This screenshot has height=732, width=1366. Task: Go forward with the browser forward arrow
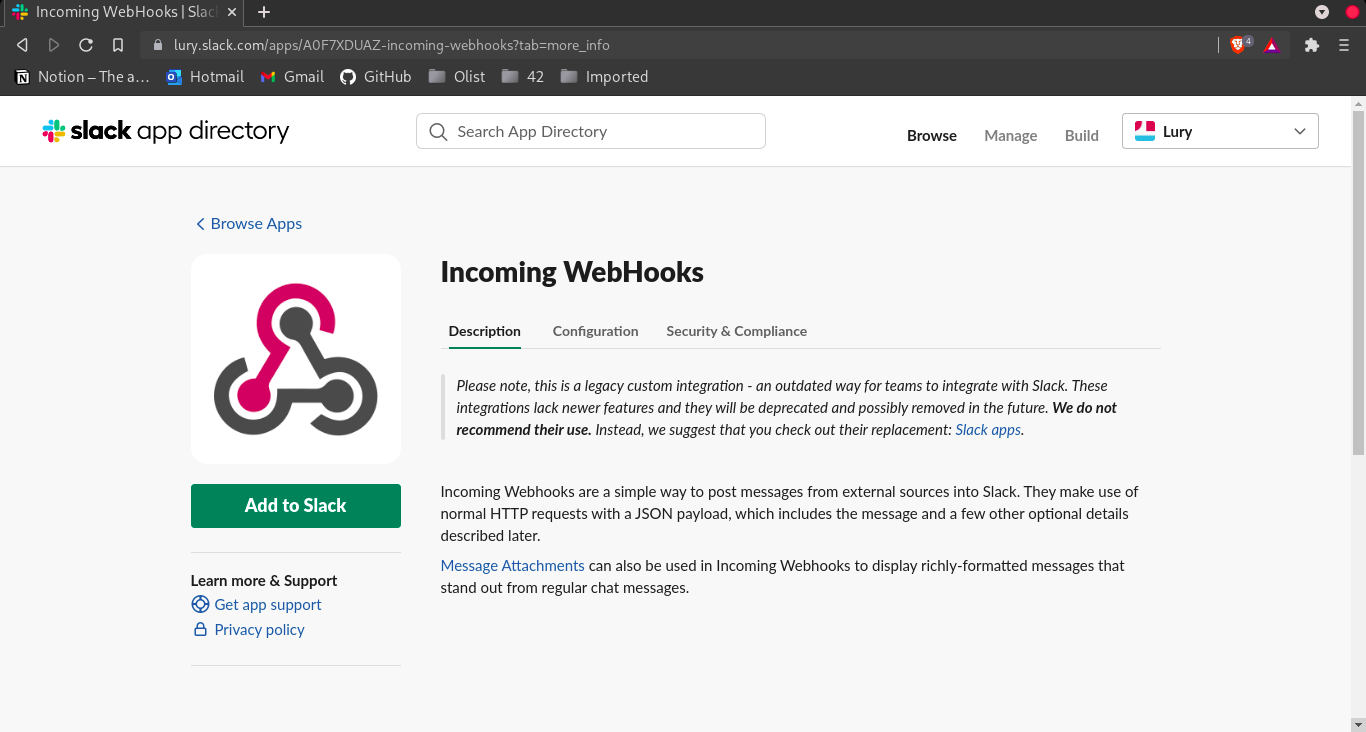pyautogui.click(x=54, y=45)
